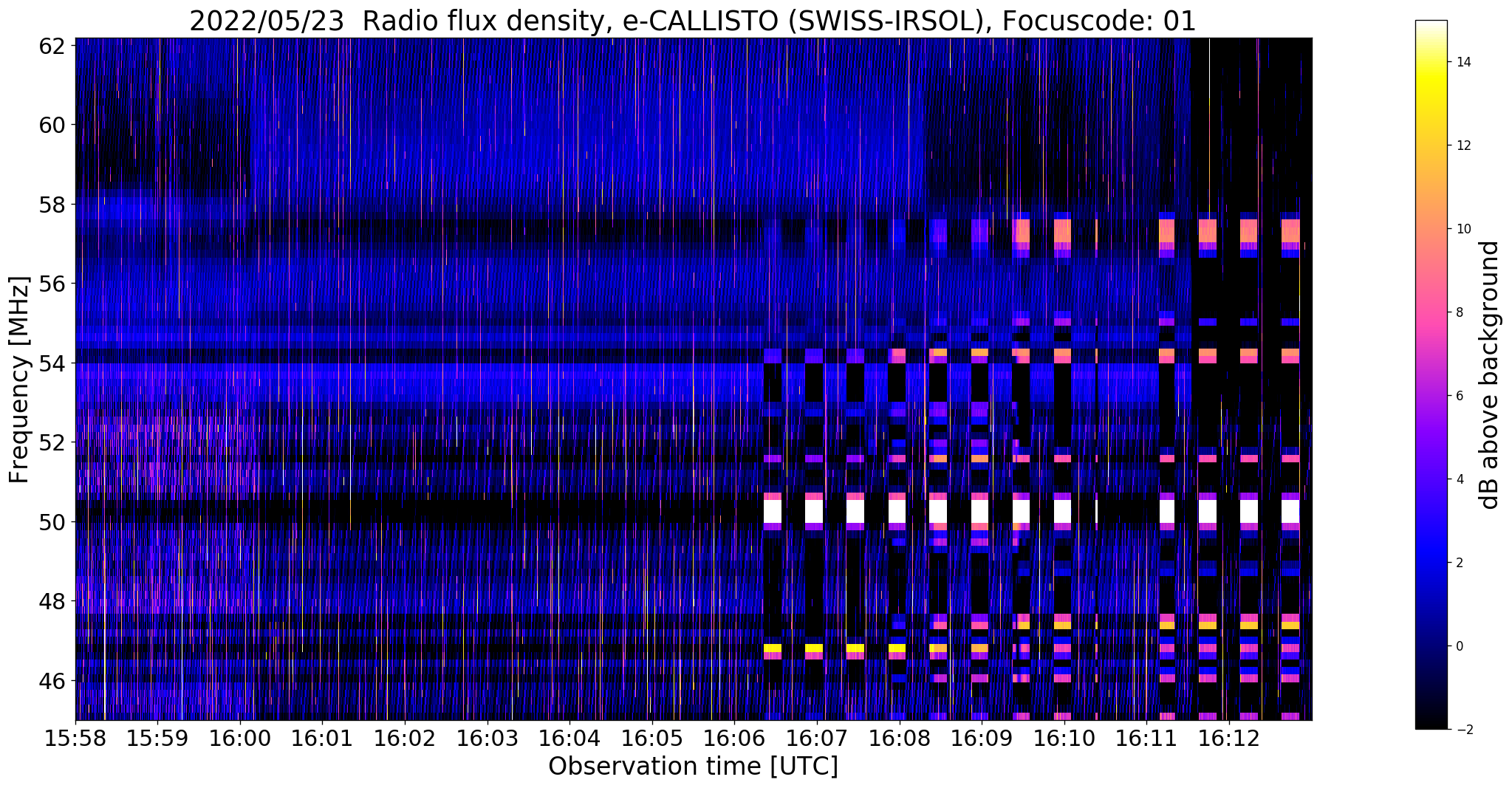The width and height of the screenshot is (1512, 788).
Task: Click the 'Observation time [UTC]' x-axis label
Action: click(x=693, y=767)
